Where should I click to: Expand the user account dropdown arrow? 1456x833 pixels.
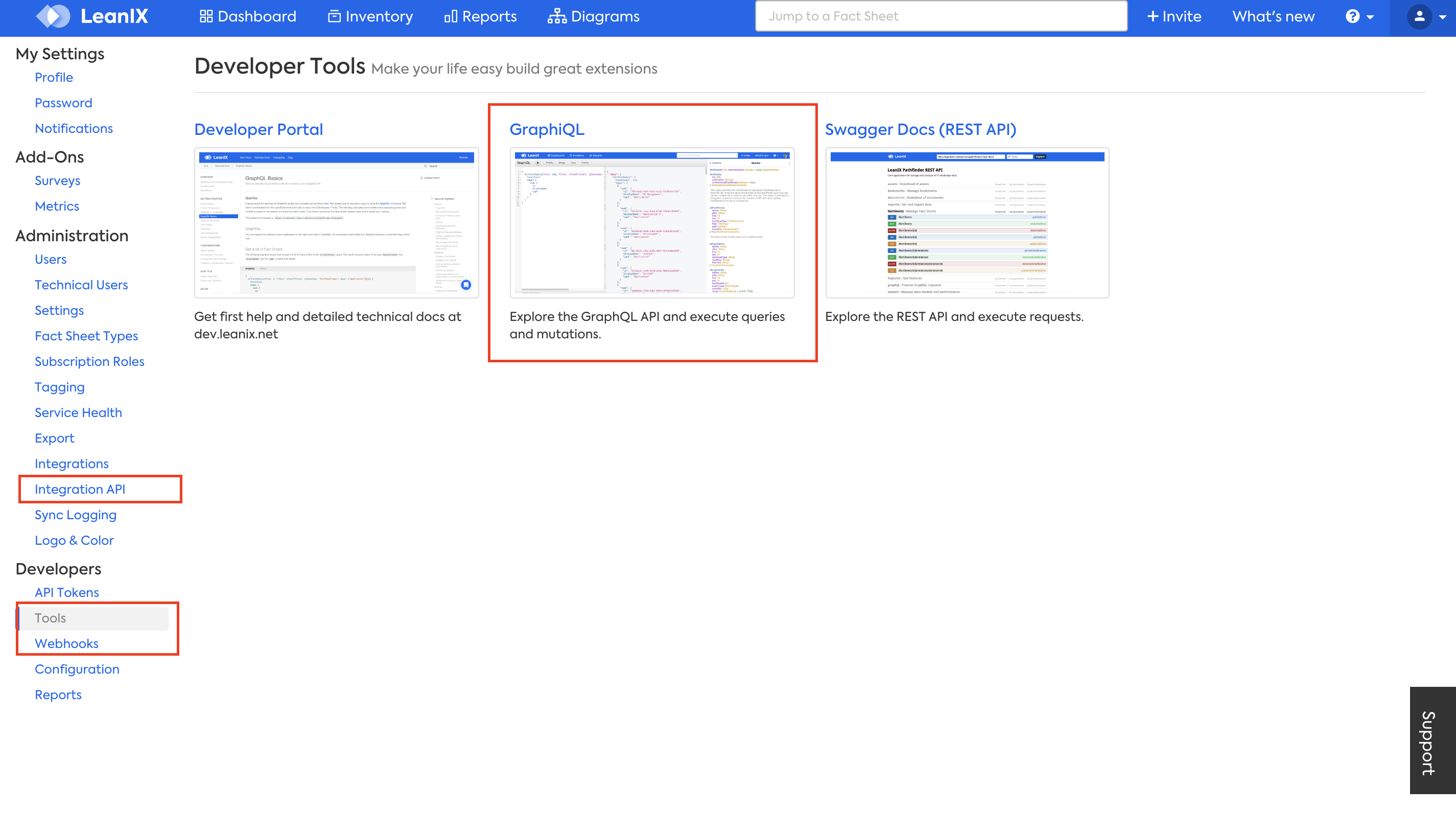click(x=1443, y=17)
